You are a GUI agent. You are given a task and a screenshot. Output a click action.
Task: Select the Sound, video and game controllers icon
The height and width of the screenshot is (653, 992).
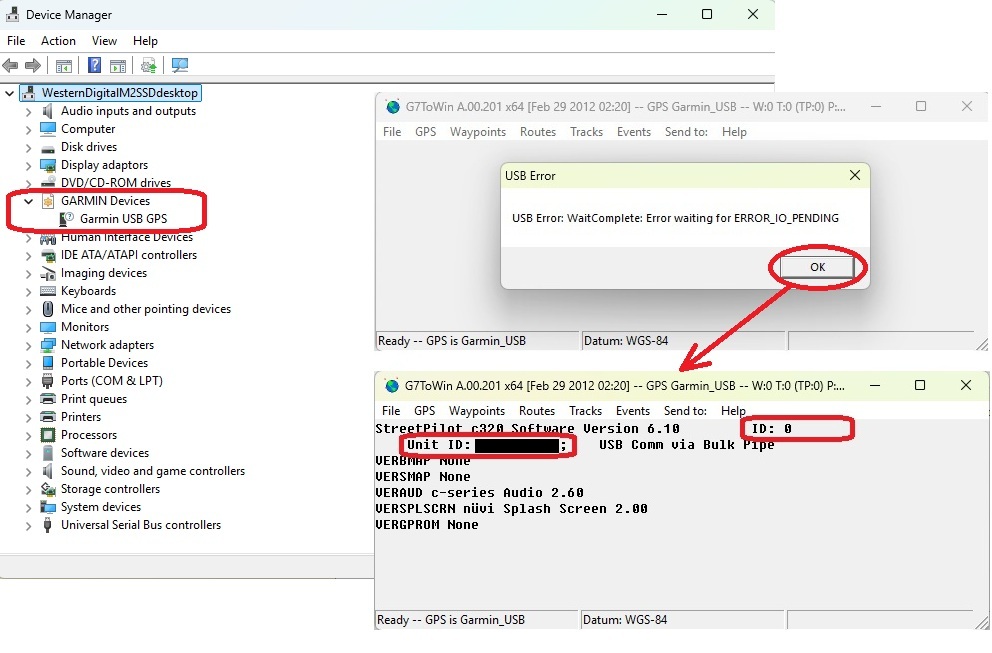click(48, 471)
